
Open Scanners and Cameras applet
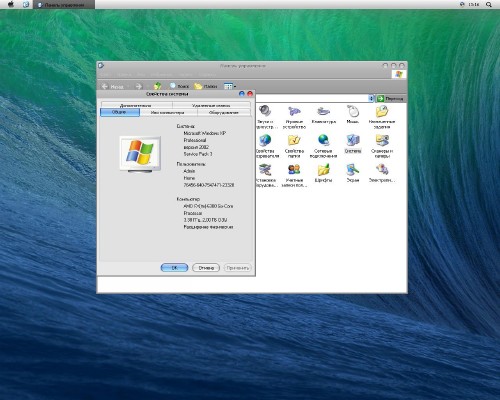point(382,146)
